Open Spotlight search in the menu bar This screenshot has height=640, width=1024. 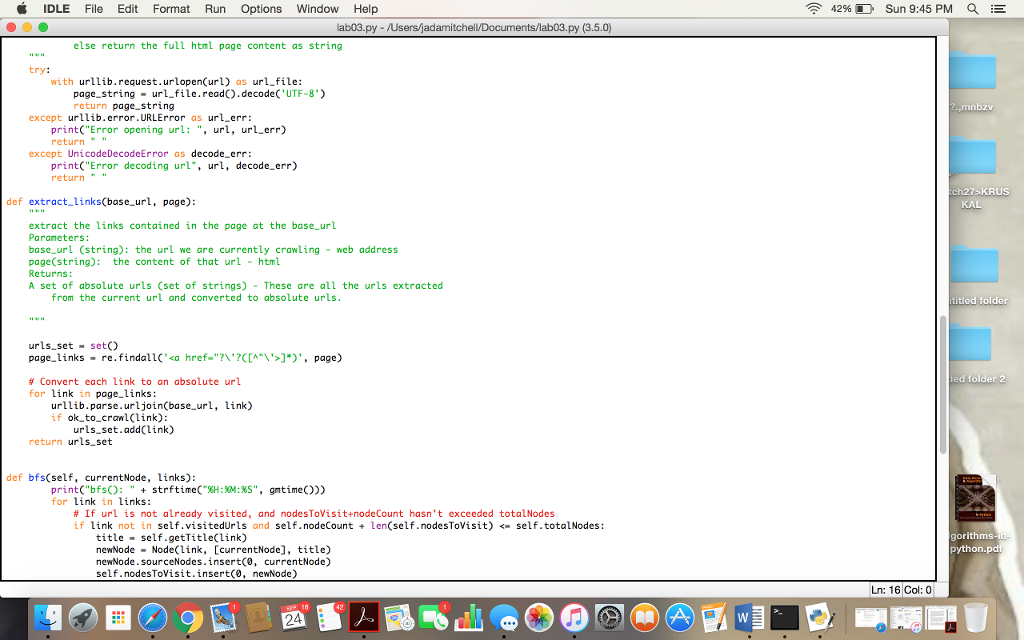click(x=971, y=8)
